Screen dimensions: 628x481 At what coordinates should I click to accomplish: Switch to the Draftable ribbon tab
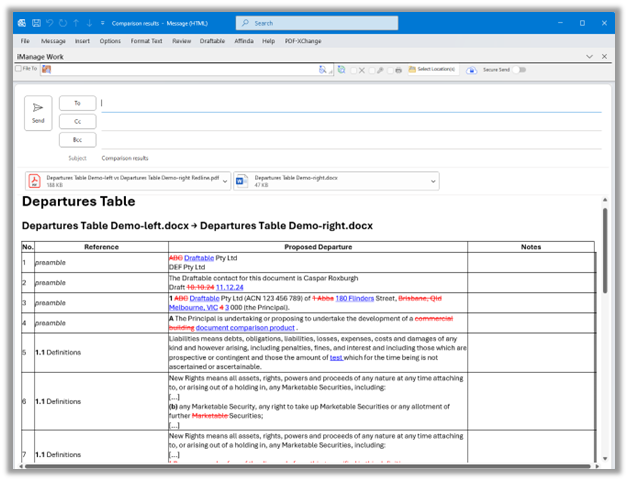(x=212, y=41)
